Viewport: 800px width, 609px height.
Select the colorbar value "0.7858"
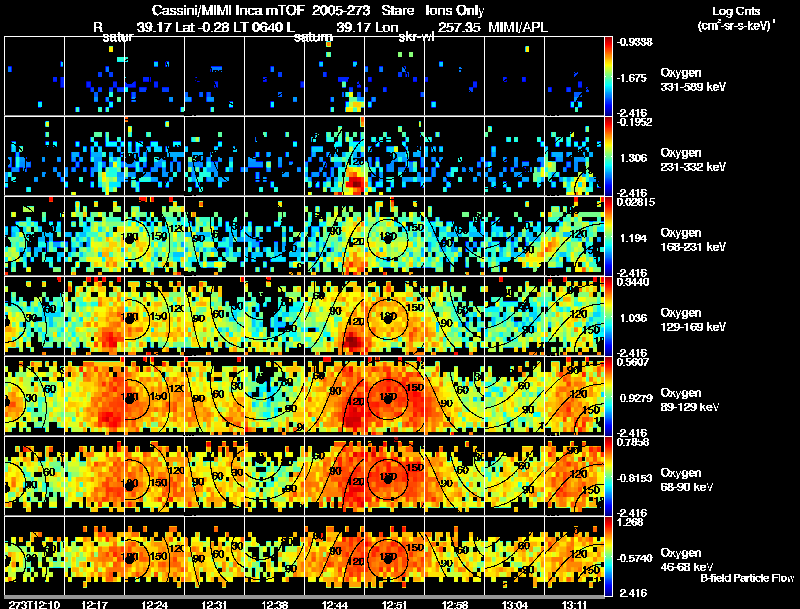pos(634,443)
